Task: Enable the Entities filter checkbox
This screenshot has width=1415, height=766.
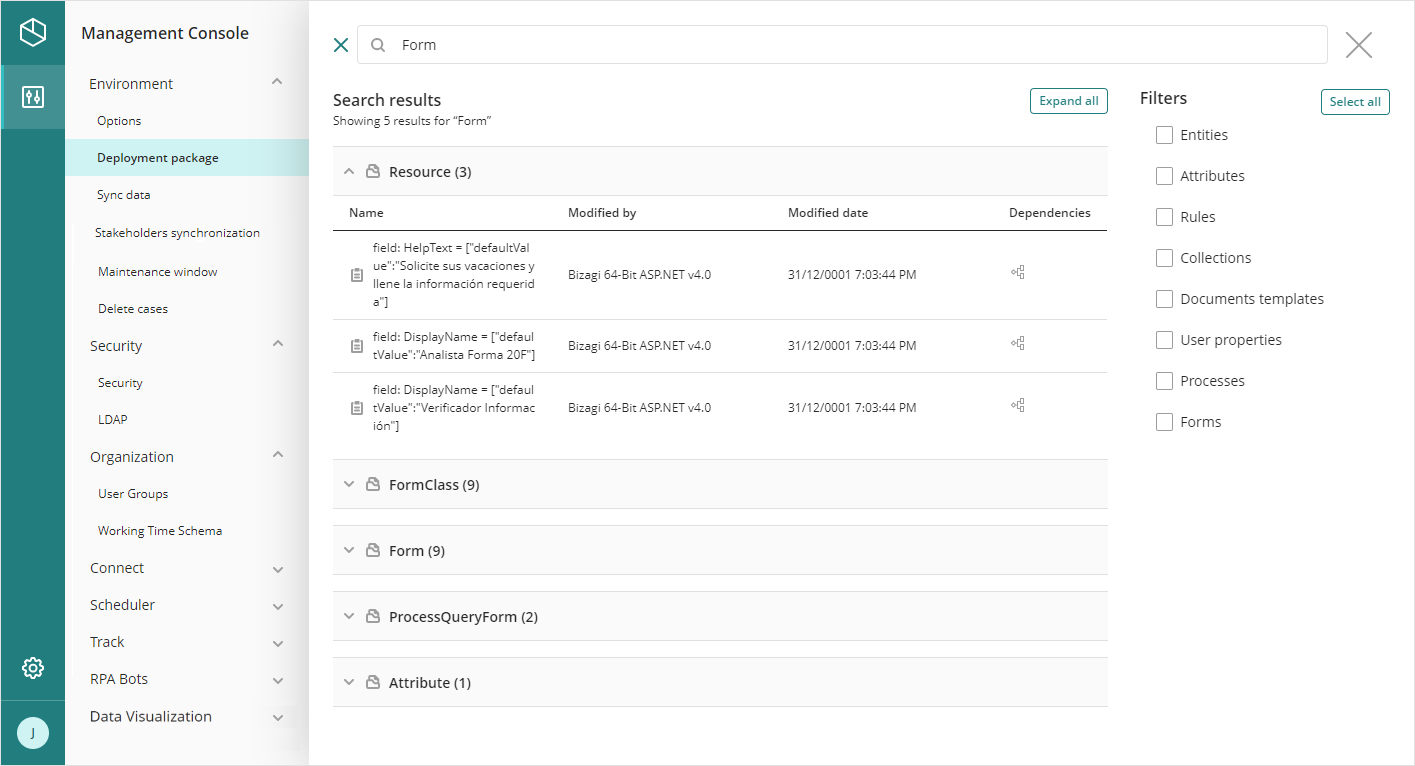Action: [1164, 135]
